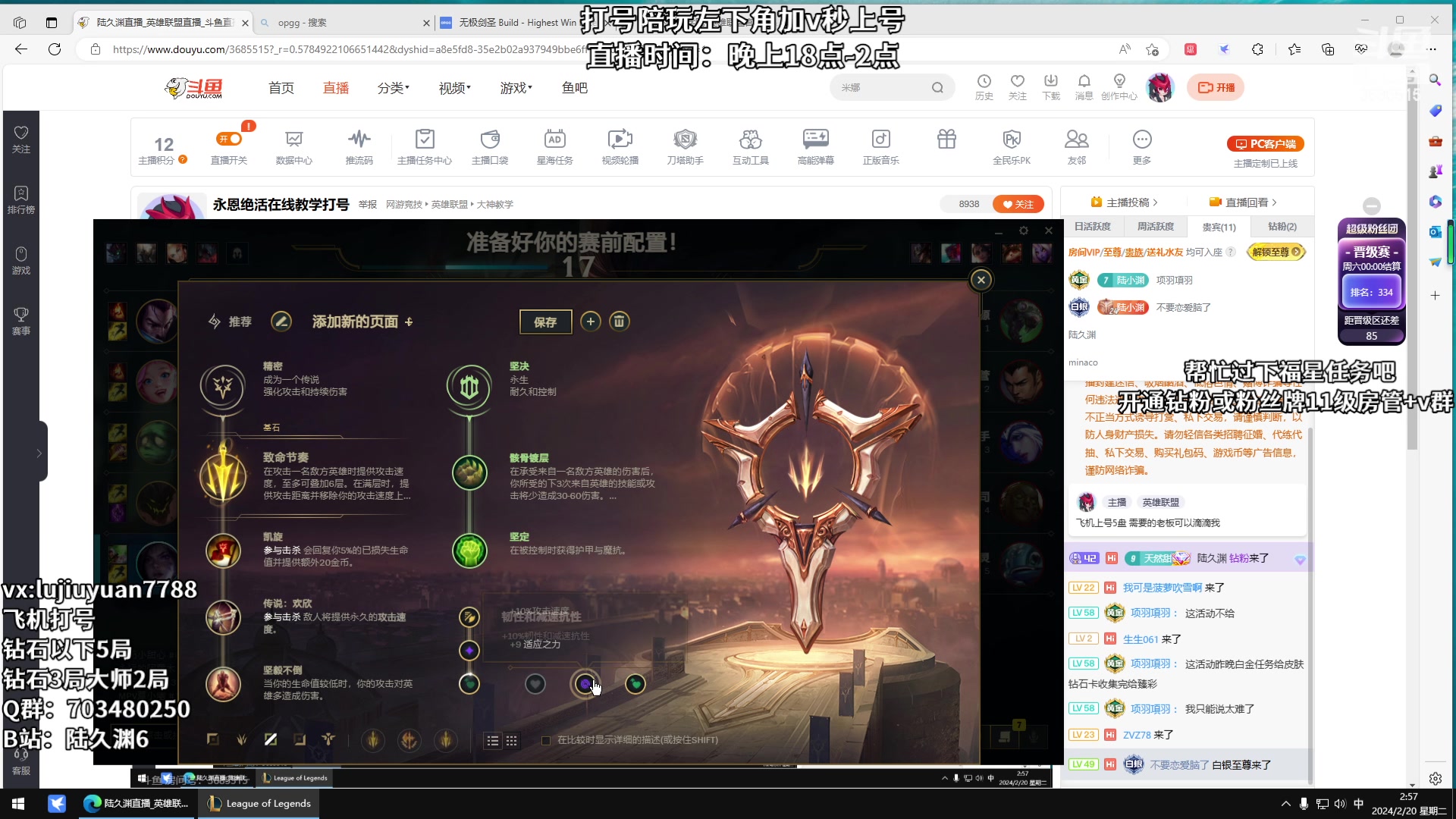Select the 骸骨镀层 Bone Plating rune
This screenshot has width=1456, height=819.
(x=469, y=472)
